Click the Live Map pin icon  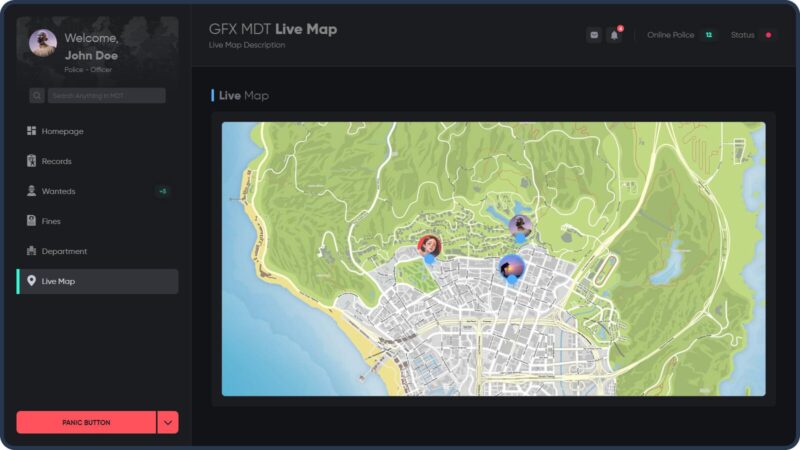click(x=32, y=281)
